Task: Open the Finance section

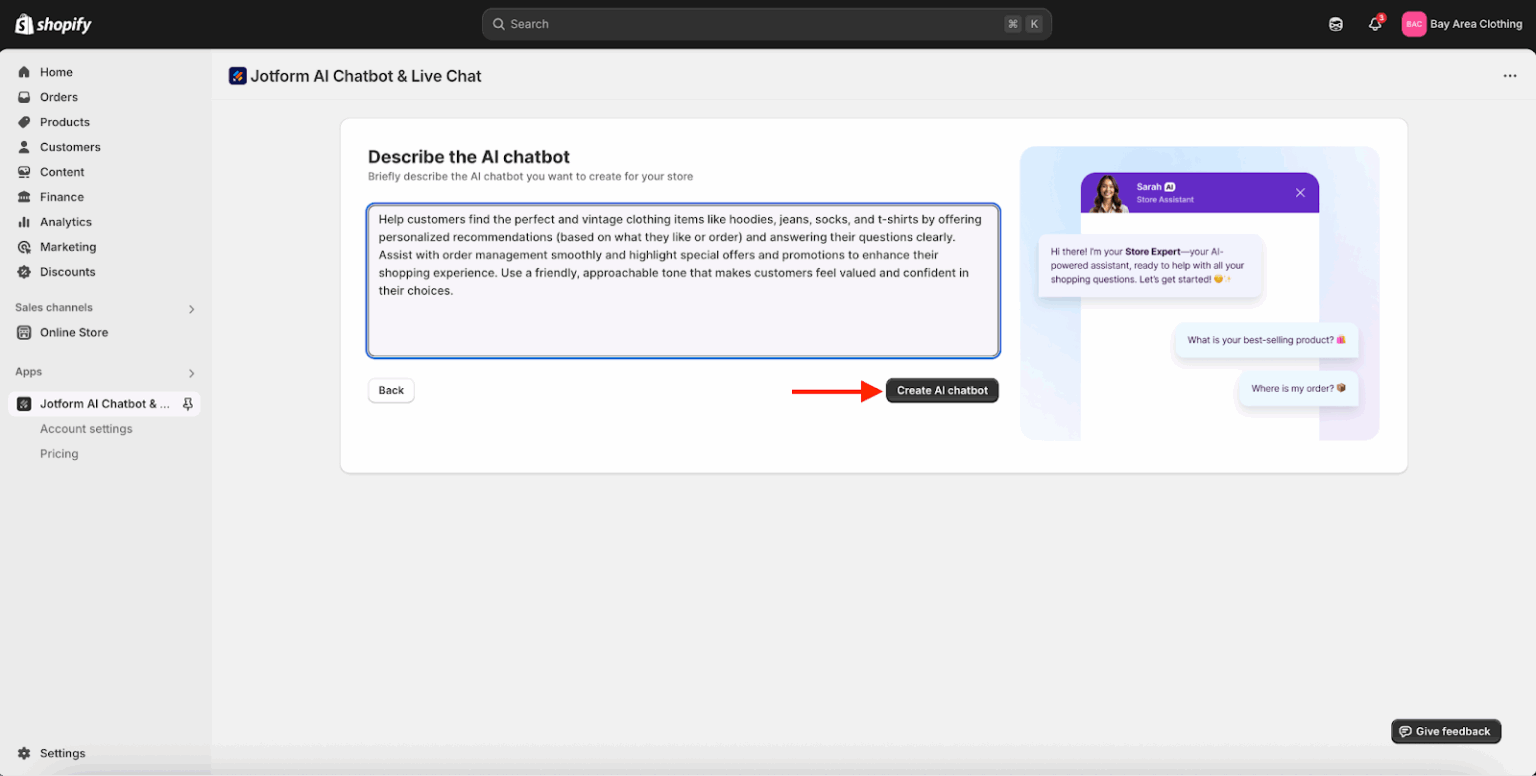Action: tap(62, 196)
